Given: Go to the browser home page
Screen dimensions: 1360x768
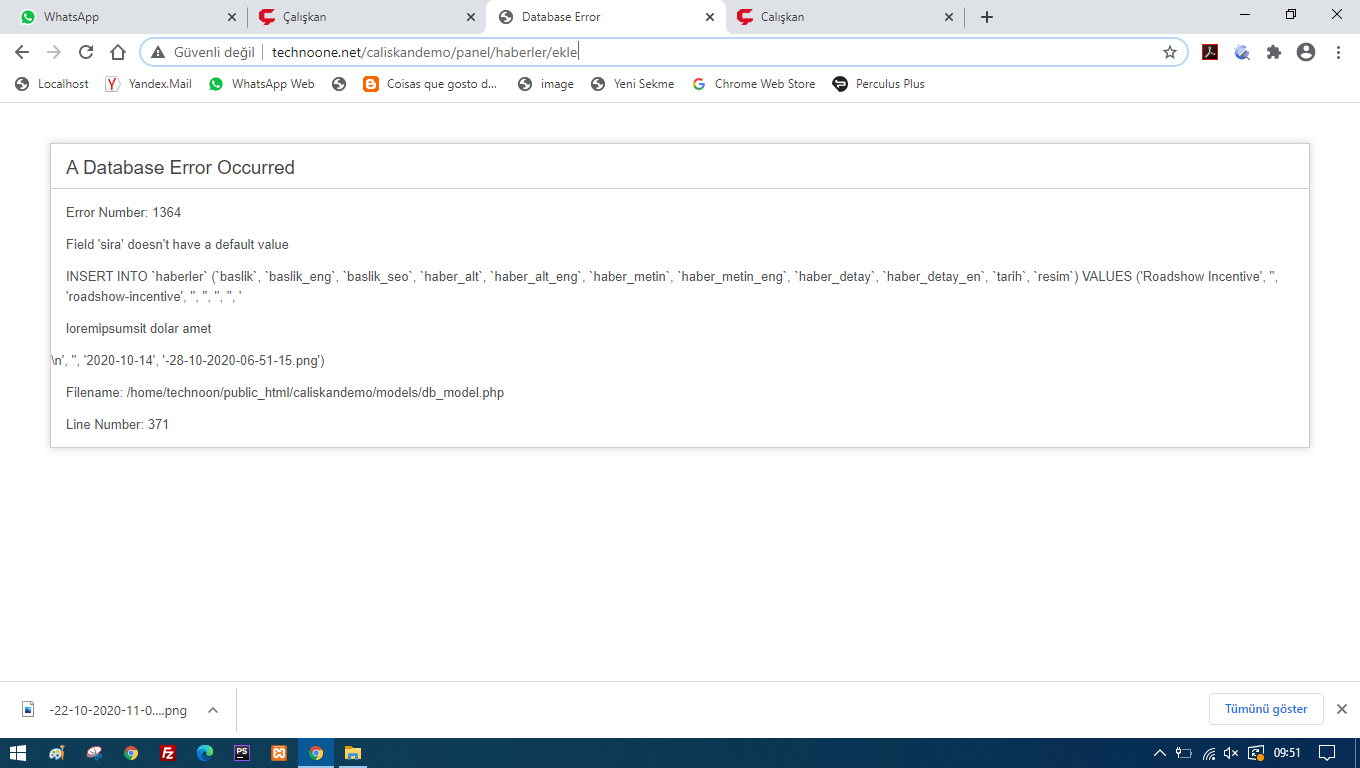Looking at the screenshot, I should pyautogui.click(x=118, y=52).
